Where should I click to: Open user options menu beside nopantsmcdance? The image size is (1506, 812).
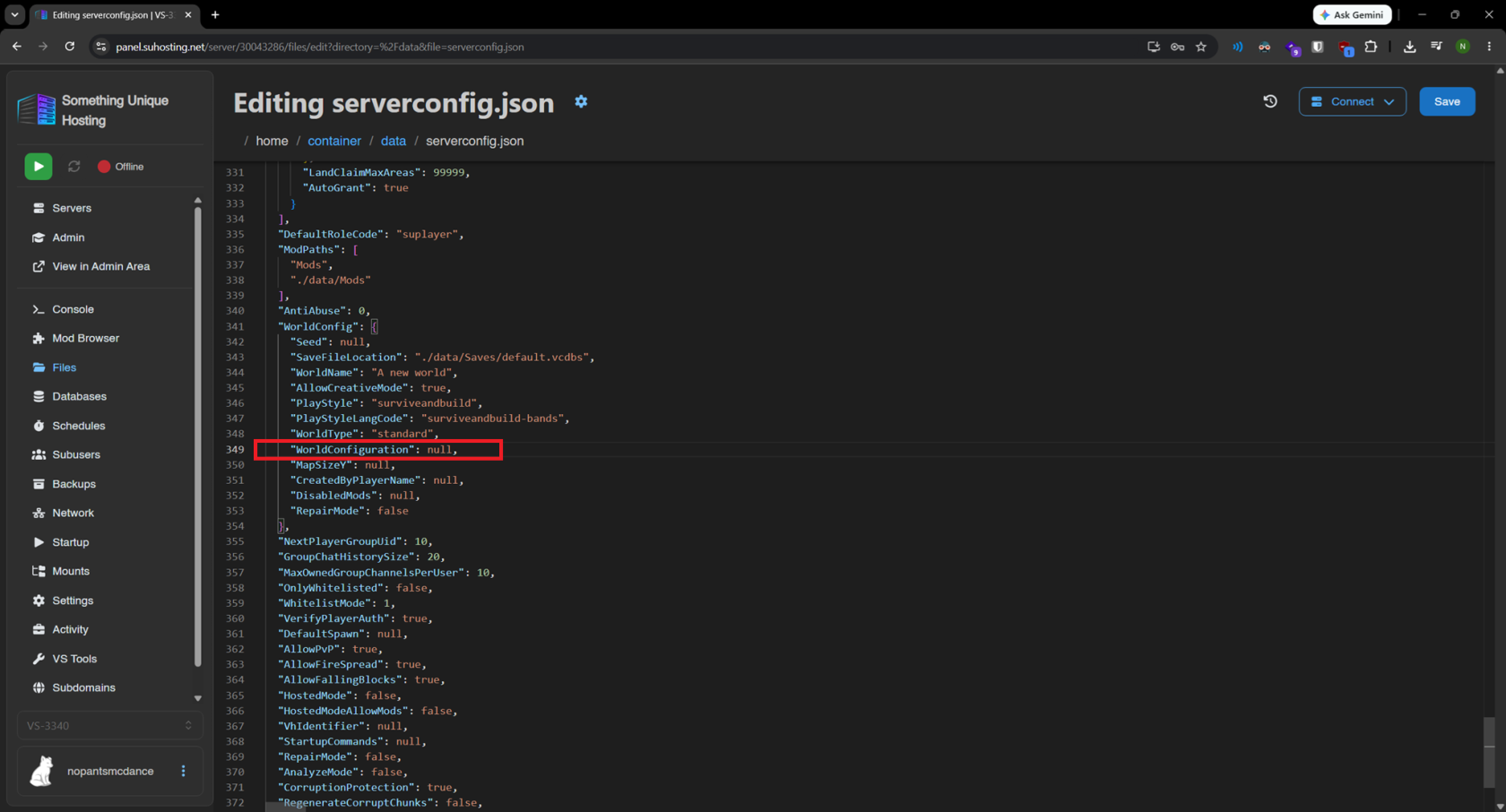pyautogui.click(x=184, y=771)
